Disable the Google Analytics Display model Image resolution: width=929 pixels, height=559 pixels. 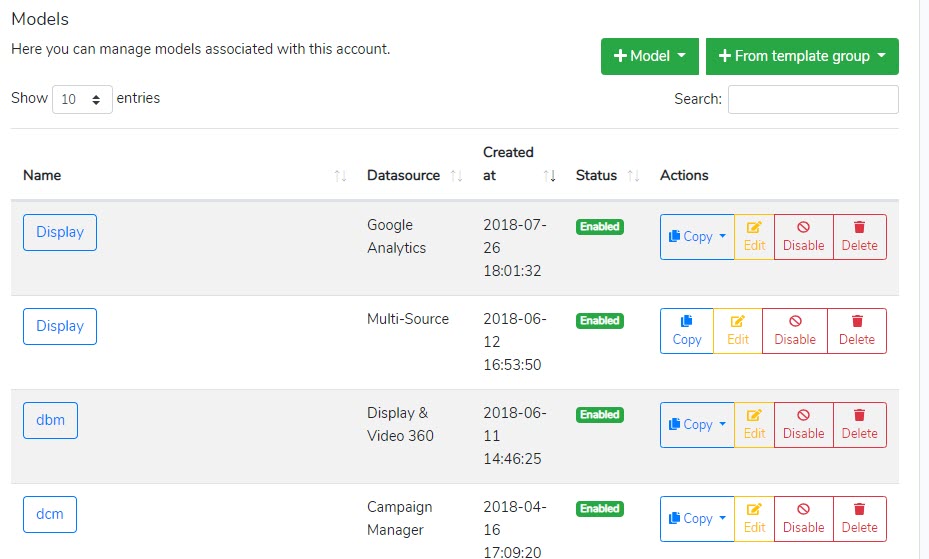[803, 237]
